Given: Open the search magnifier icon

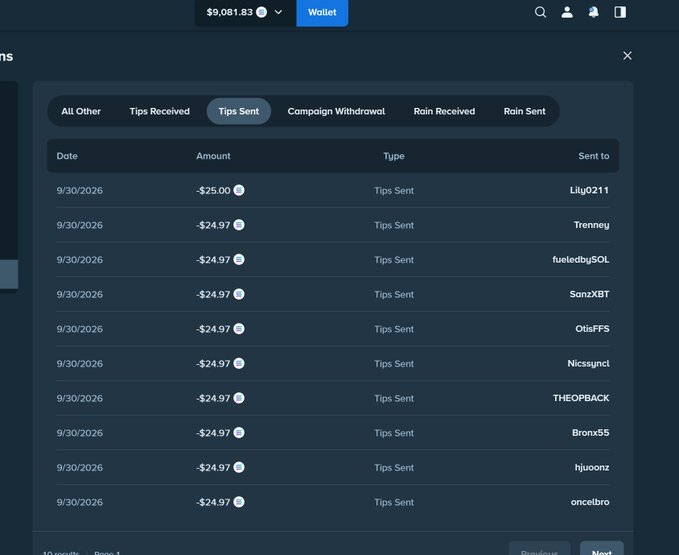Looking at the screenshot, I should 540,12.
